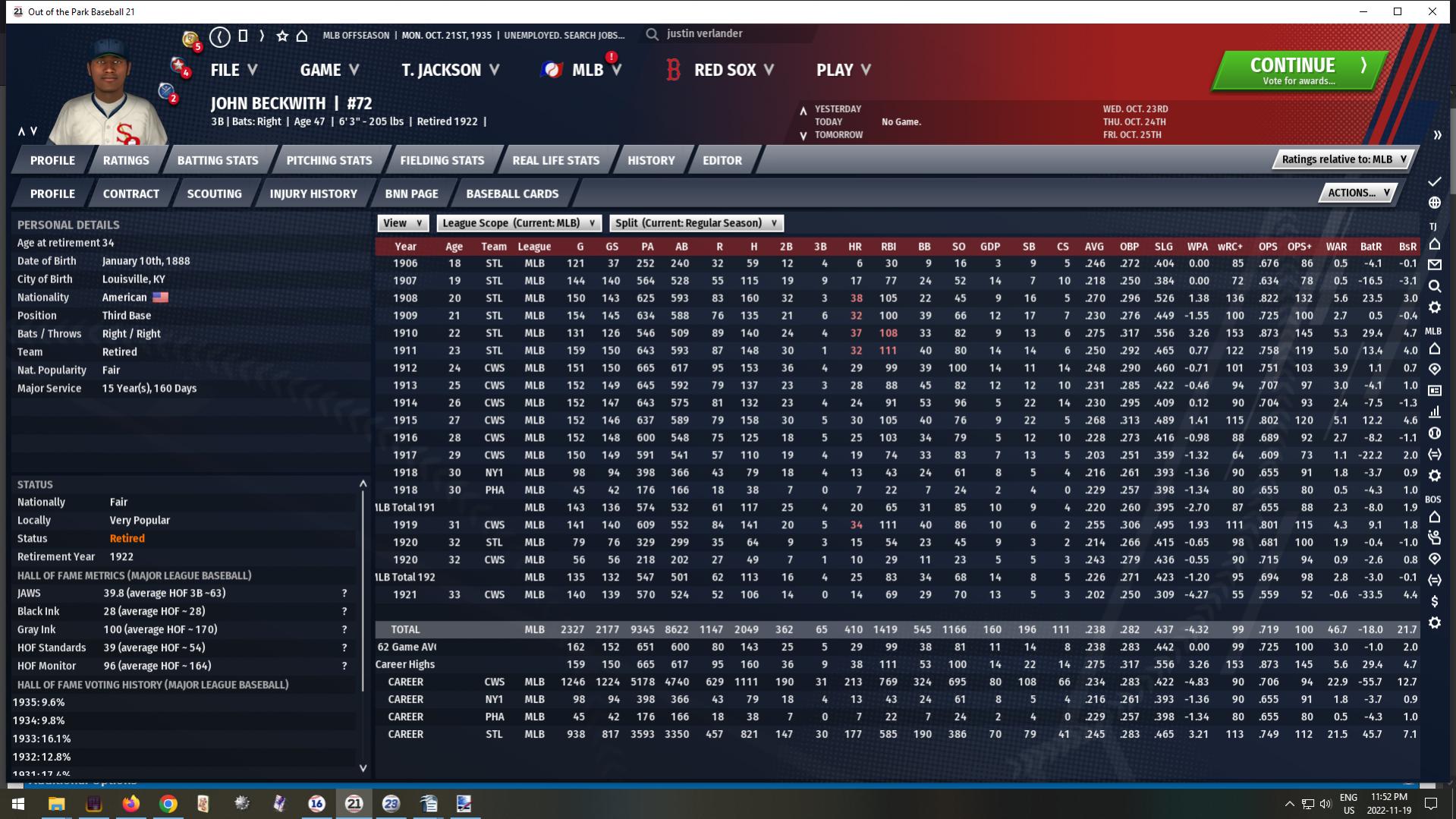1456x819 pixels.
Task: Open the mail envelope icon in sidebar
Action: click(1434, 265)
